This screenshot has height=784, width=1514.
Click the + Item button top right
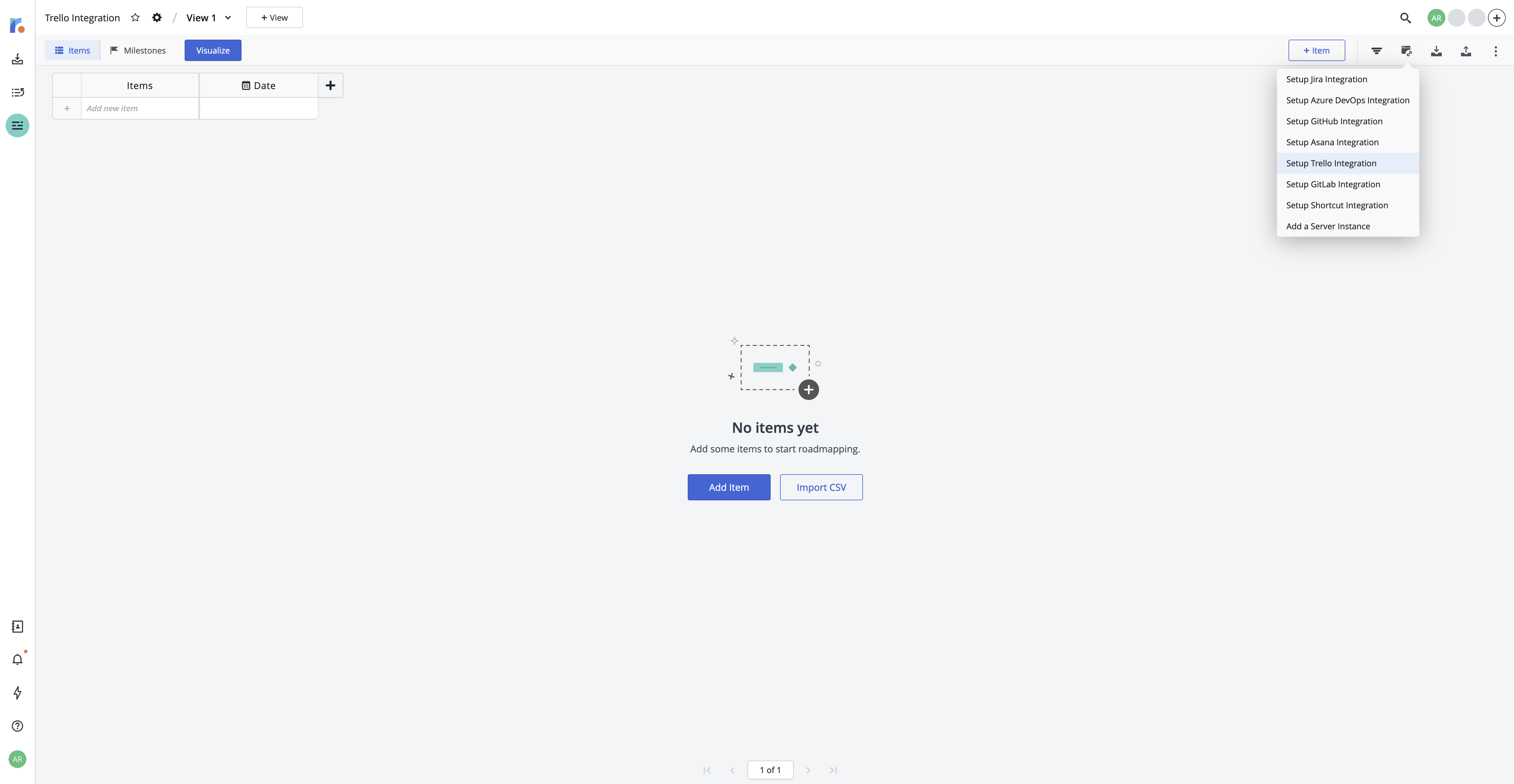(x=1316, y=50)
